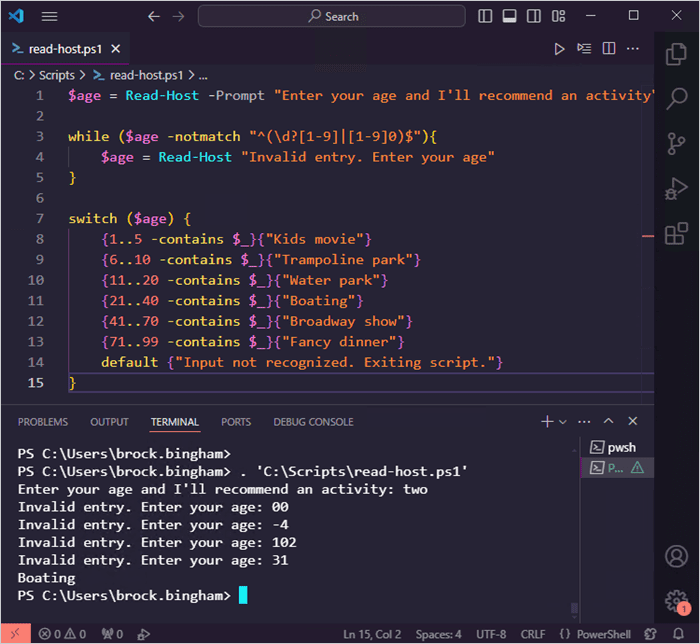
Task: Click the default keyword on line 14
Action: (x=129, y=362)
